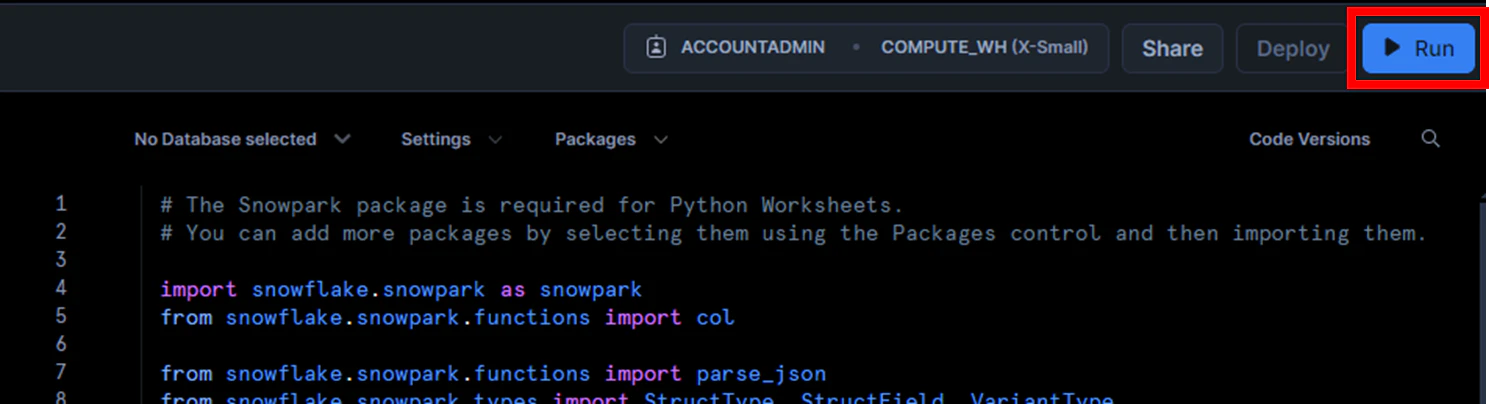Viewport: 1489px width, 404px height.
Task: Click the role badge icon beside ACCOUNTADMIN
Action: [656, 48]
